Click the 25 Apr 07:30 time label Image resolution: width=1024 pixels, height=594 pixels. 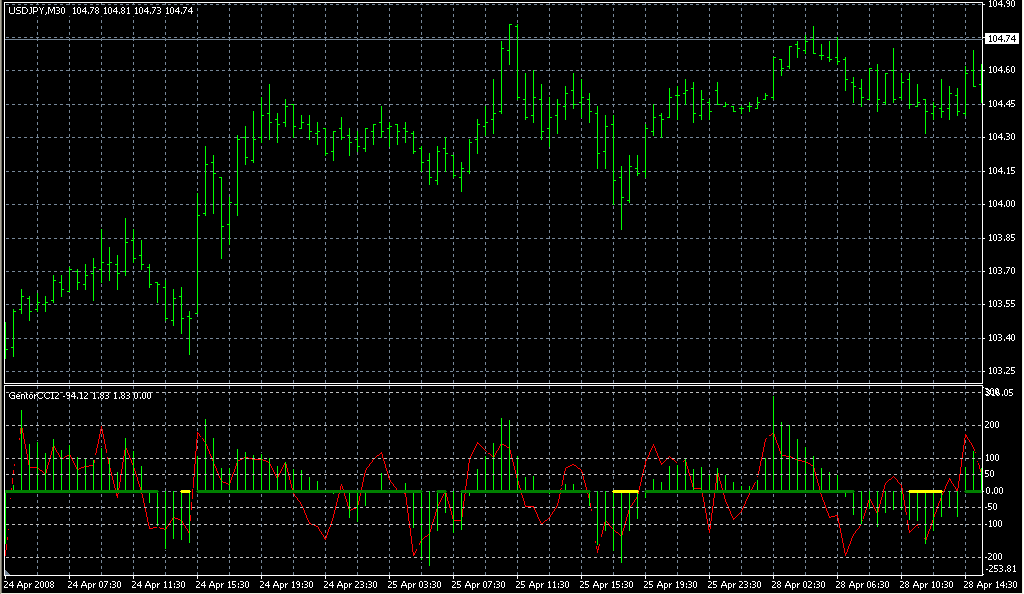pos(480,583)
